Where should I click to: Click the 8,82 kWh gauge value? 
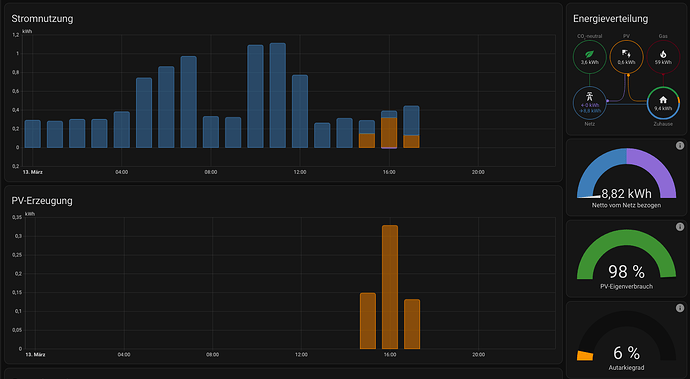626,194
